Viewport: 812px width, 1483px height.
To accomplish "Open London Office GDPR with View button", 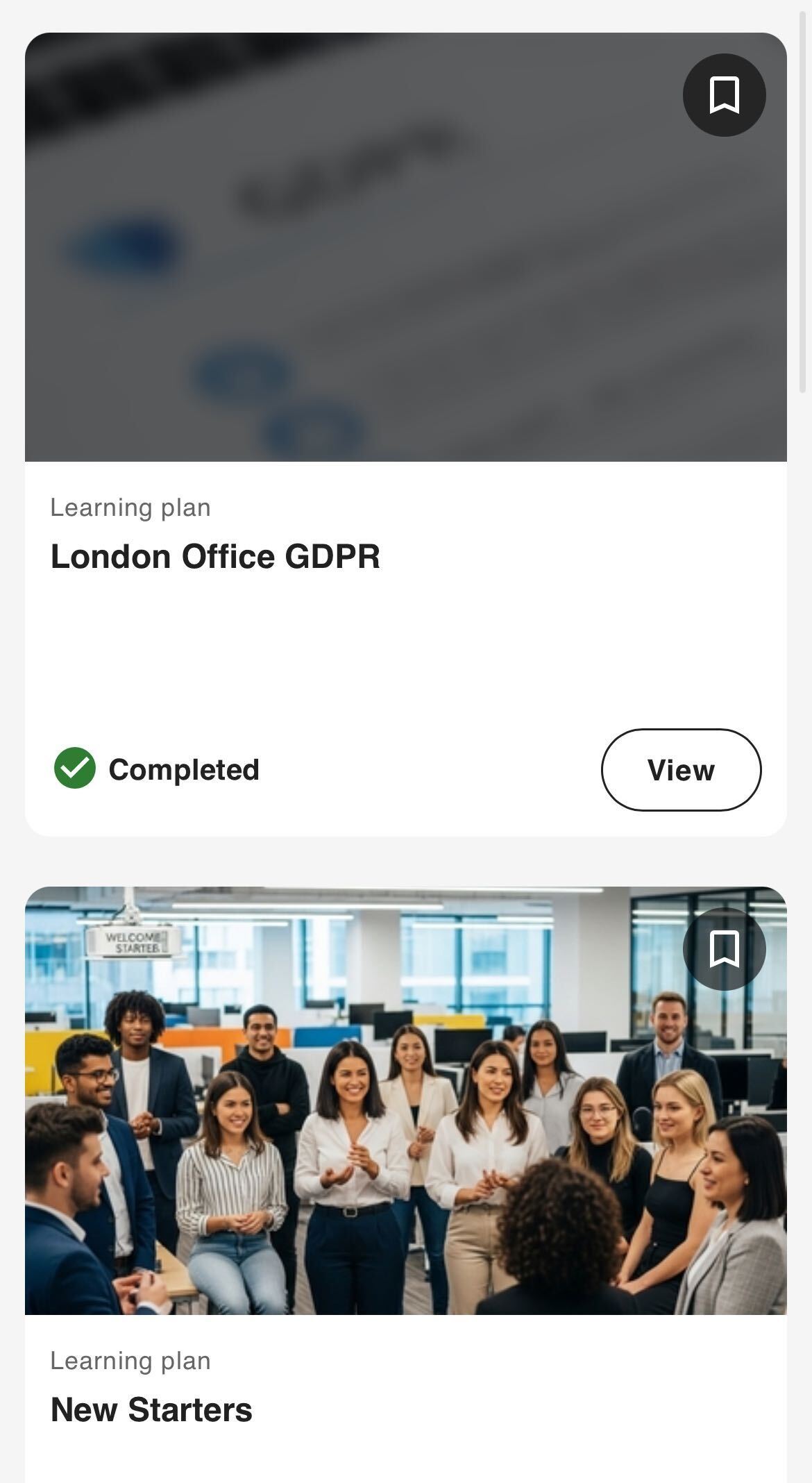I will pos(681,769).
